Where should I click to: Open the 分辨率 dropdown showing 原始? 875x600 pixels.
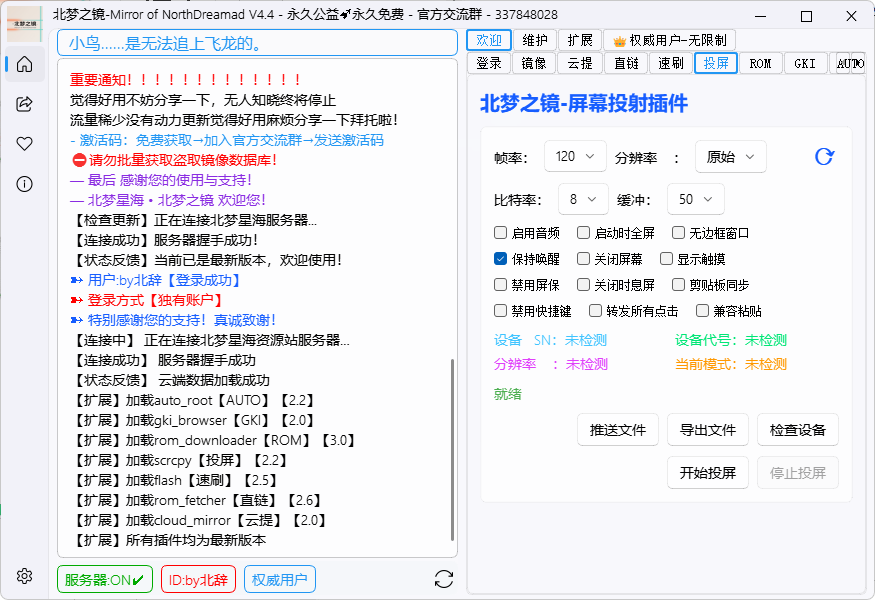click(x=729, y=156)
